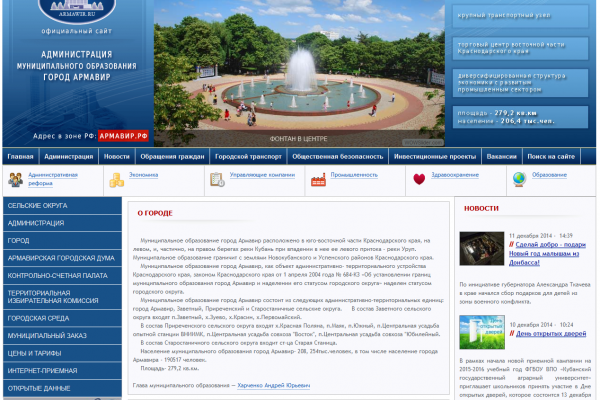Open Общественная безопасность menu item
The image size is (600, 400).
(x=338, y=157)
